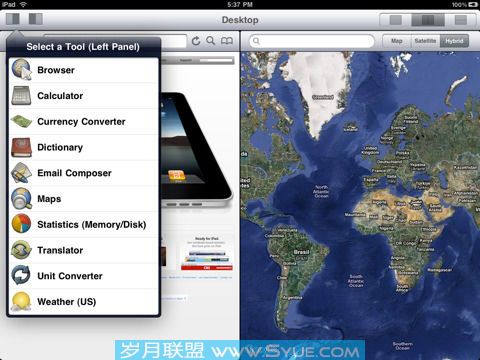Open Statistics (Memory/Disk) tool
The width and height of the screenshot is (480, 360).
coord(83,224)
